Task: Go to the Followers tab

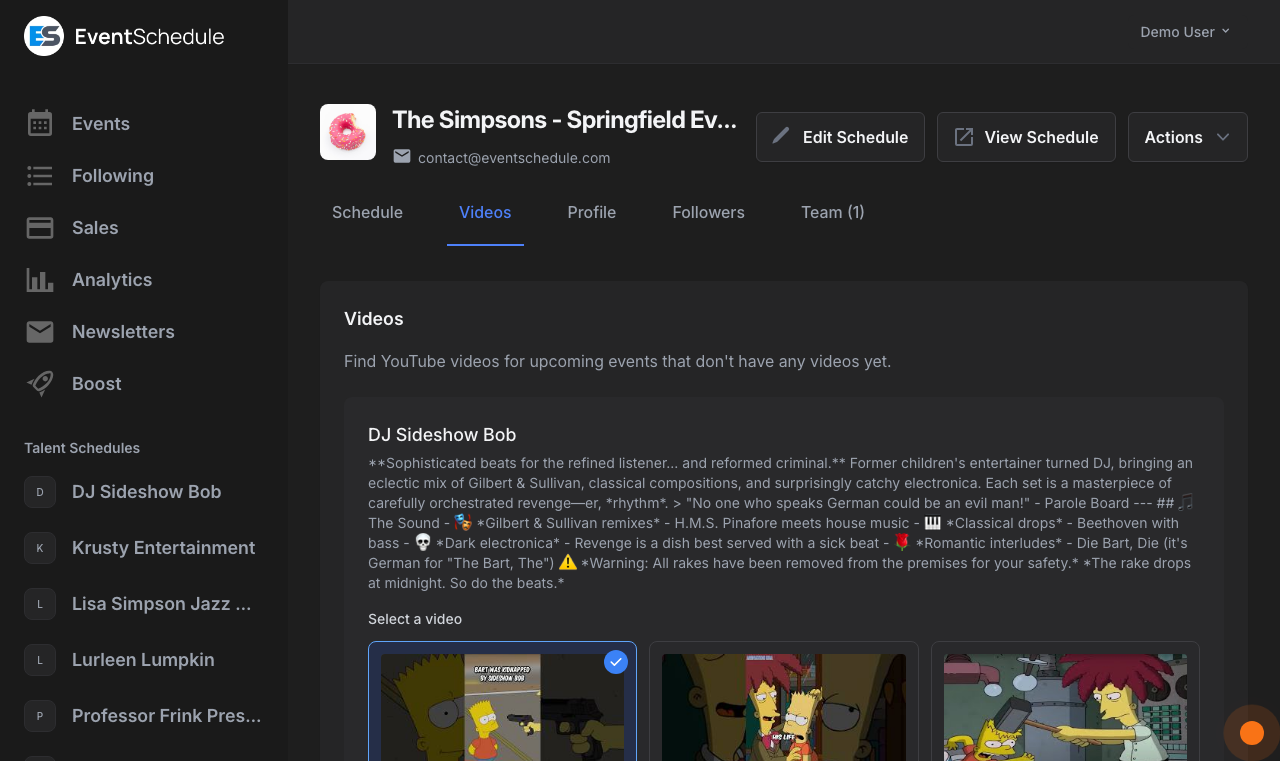Action: click(708, 212)
